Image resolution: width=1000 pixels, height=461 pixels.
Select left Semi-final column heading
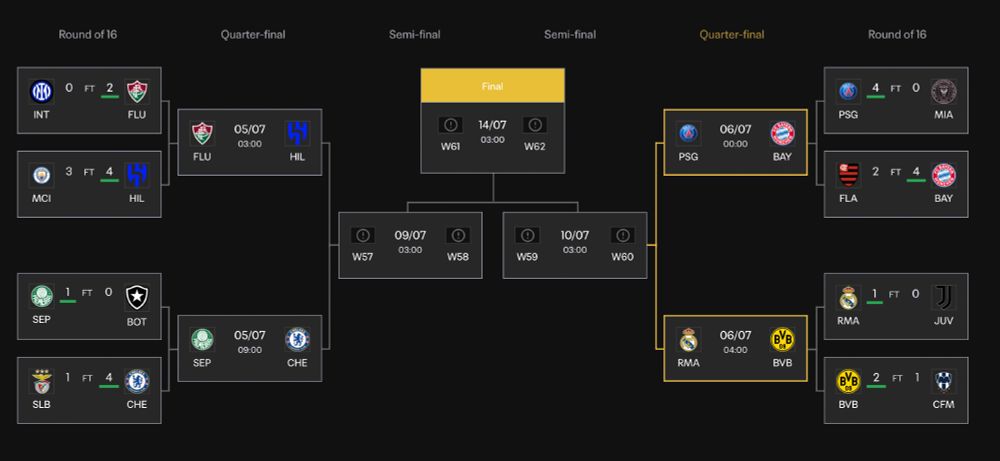coord(415,34)
